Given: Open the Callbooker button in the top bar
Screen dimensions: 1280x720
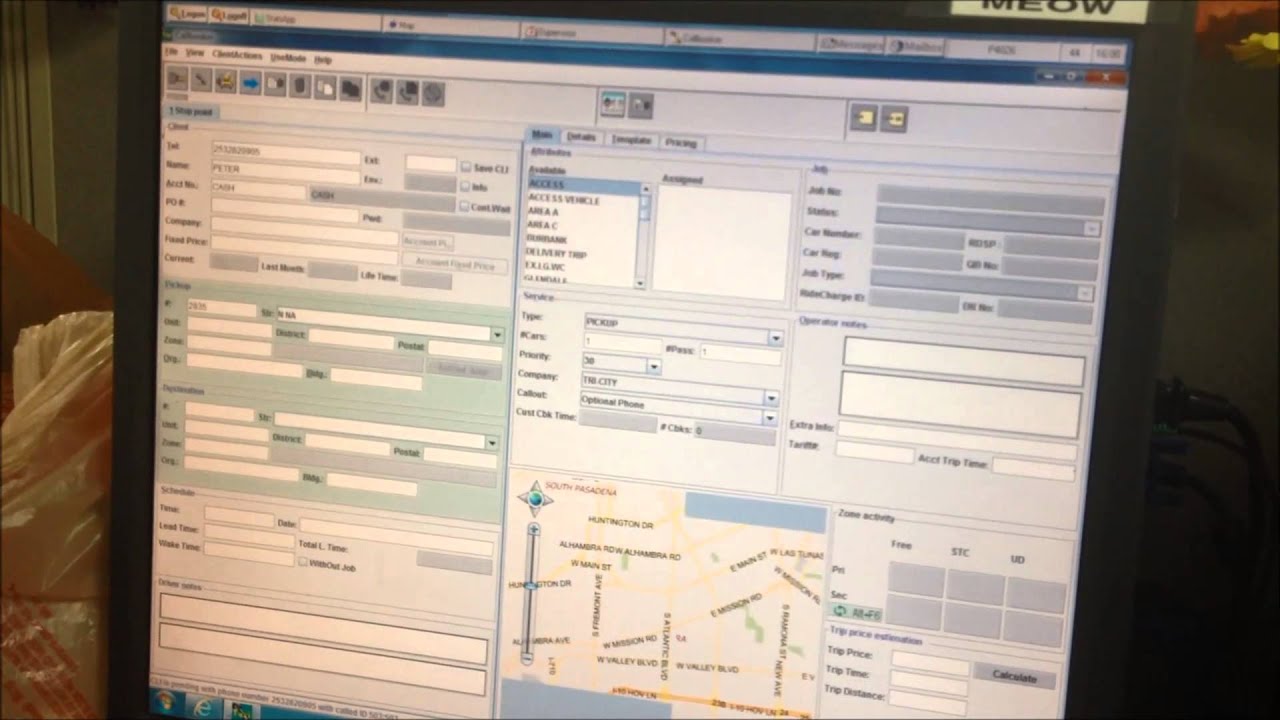Looking at the screenshot, I should (x=738, y=38).
